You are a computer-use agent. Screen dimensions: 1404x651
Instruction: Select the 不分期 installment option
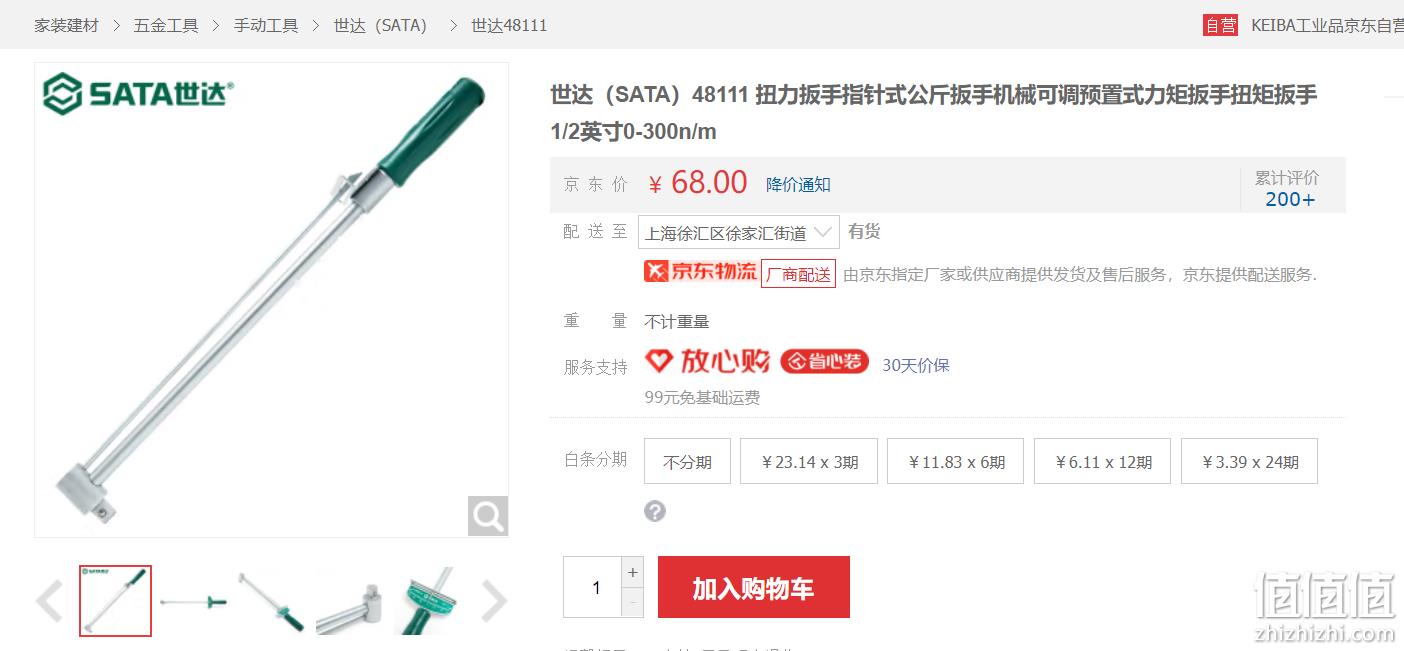687,461
